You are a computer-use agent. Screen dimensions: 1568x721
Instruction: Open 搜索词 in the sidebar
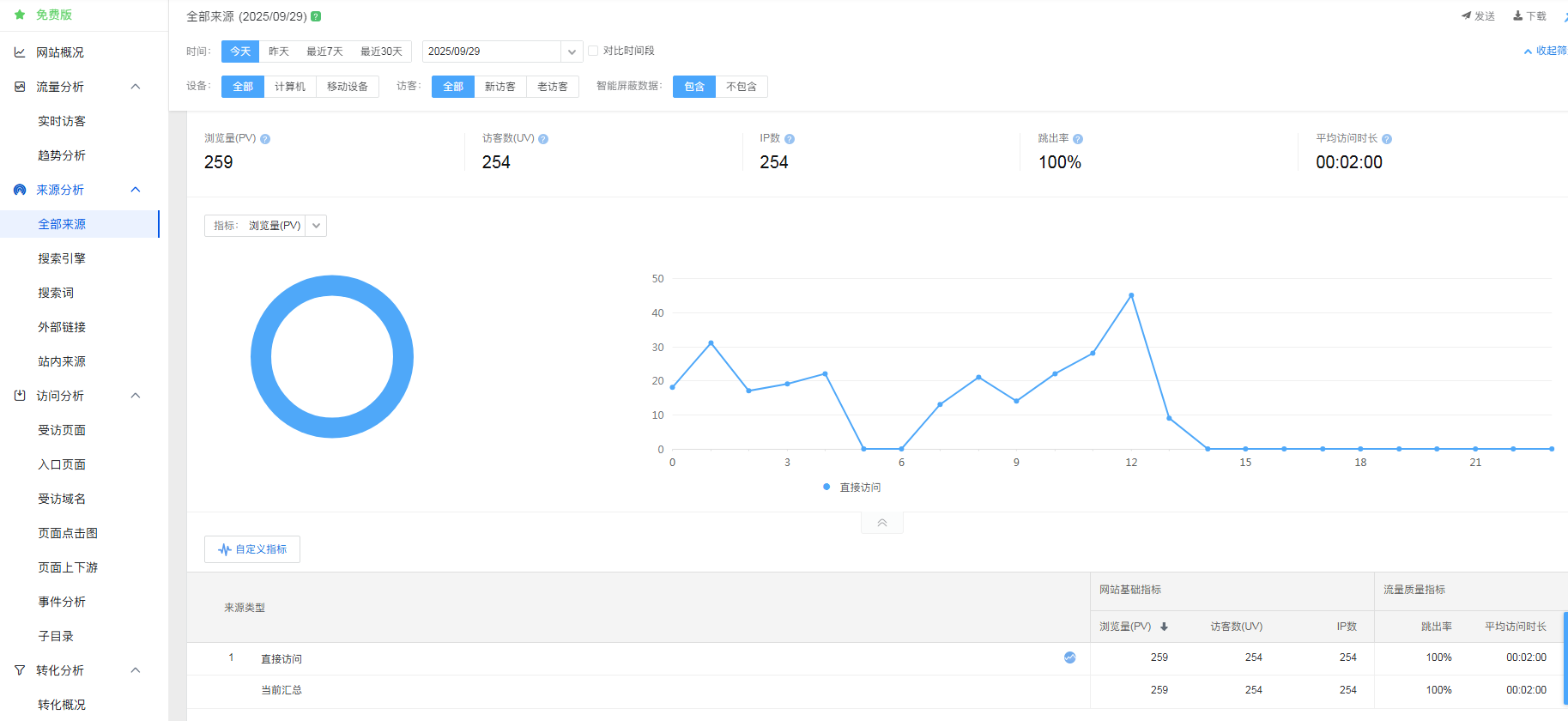pos(56,293)
